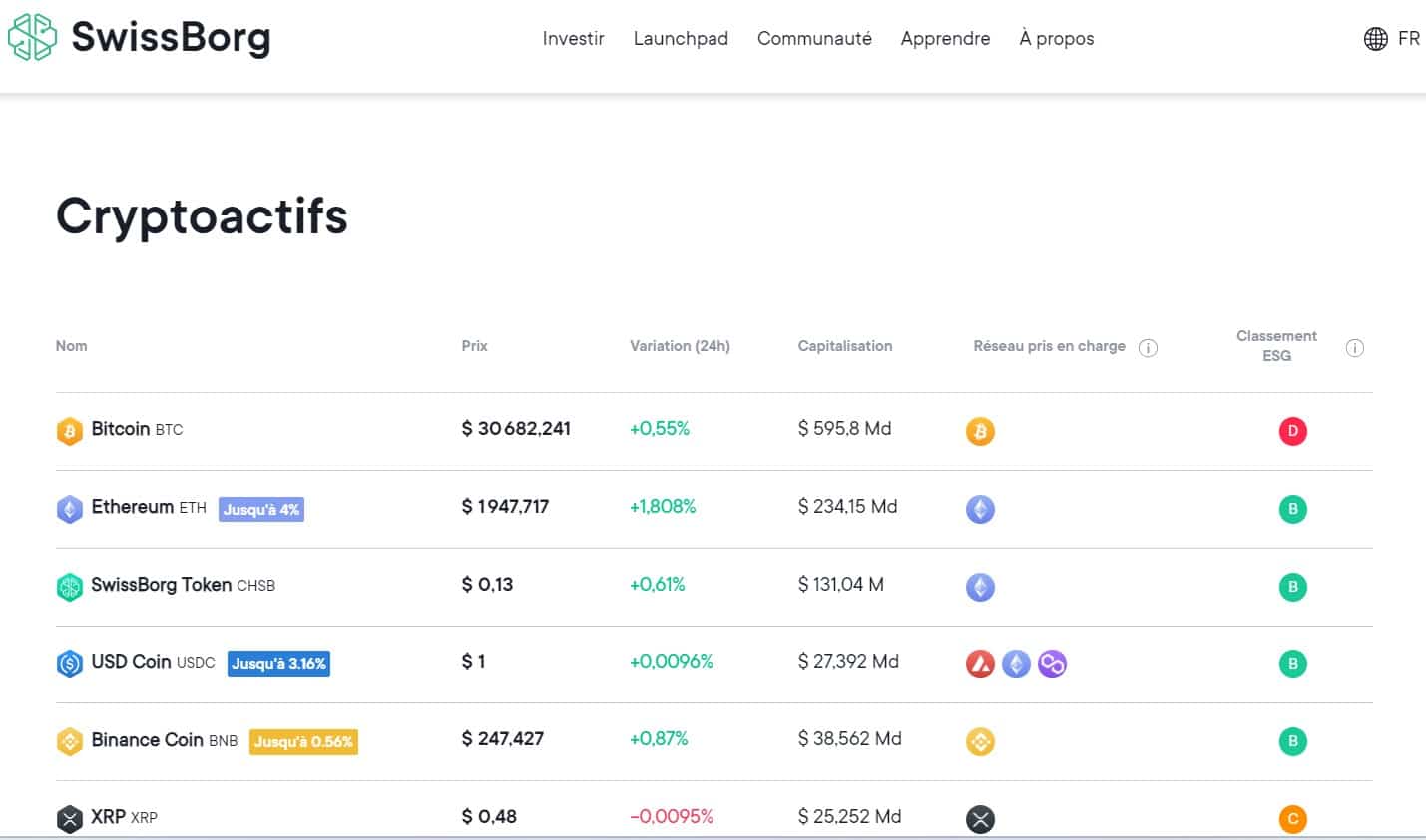Click Ethereum capitalisation $ 234,15 Md

[x=847, y=507]
